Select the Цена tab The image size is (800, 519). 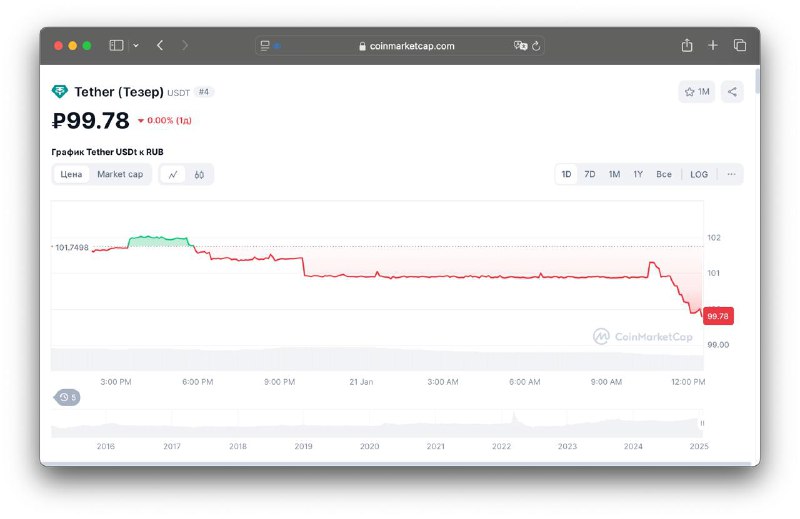(71, 175)
